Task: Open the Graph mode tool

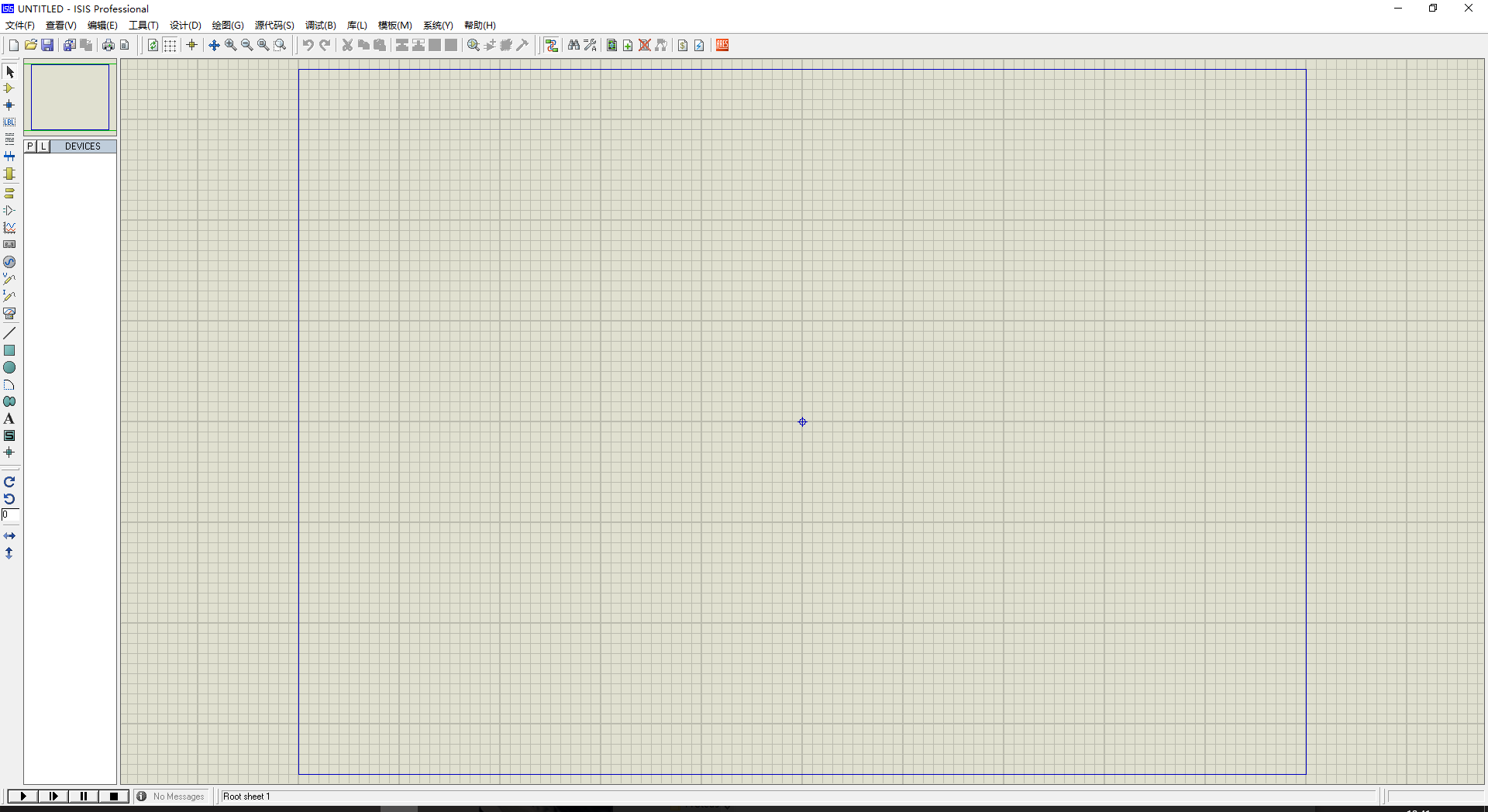Action: tap(9, 228)
